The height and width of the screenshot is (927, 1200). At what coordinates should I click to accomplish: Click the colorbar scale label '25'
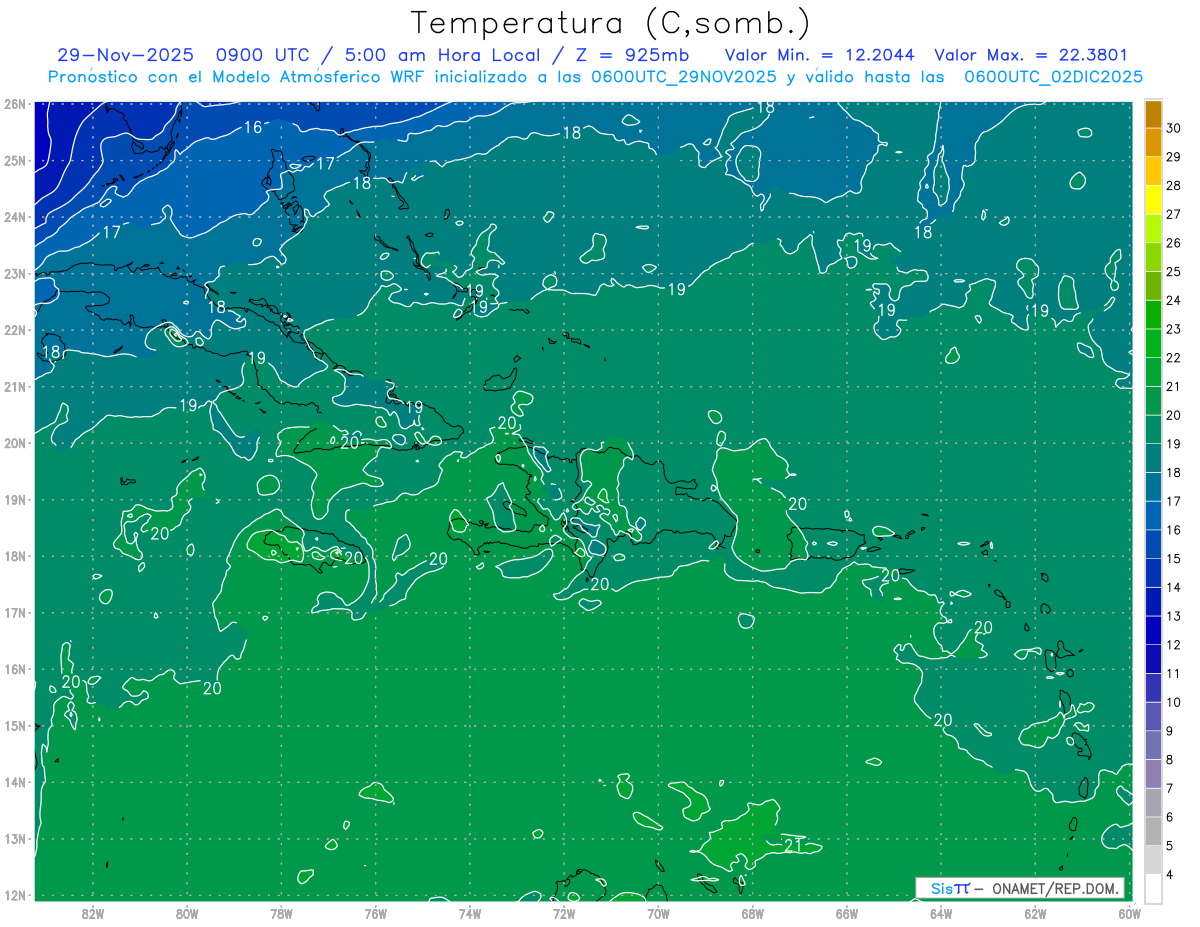coord(1173,271)
